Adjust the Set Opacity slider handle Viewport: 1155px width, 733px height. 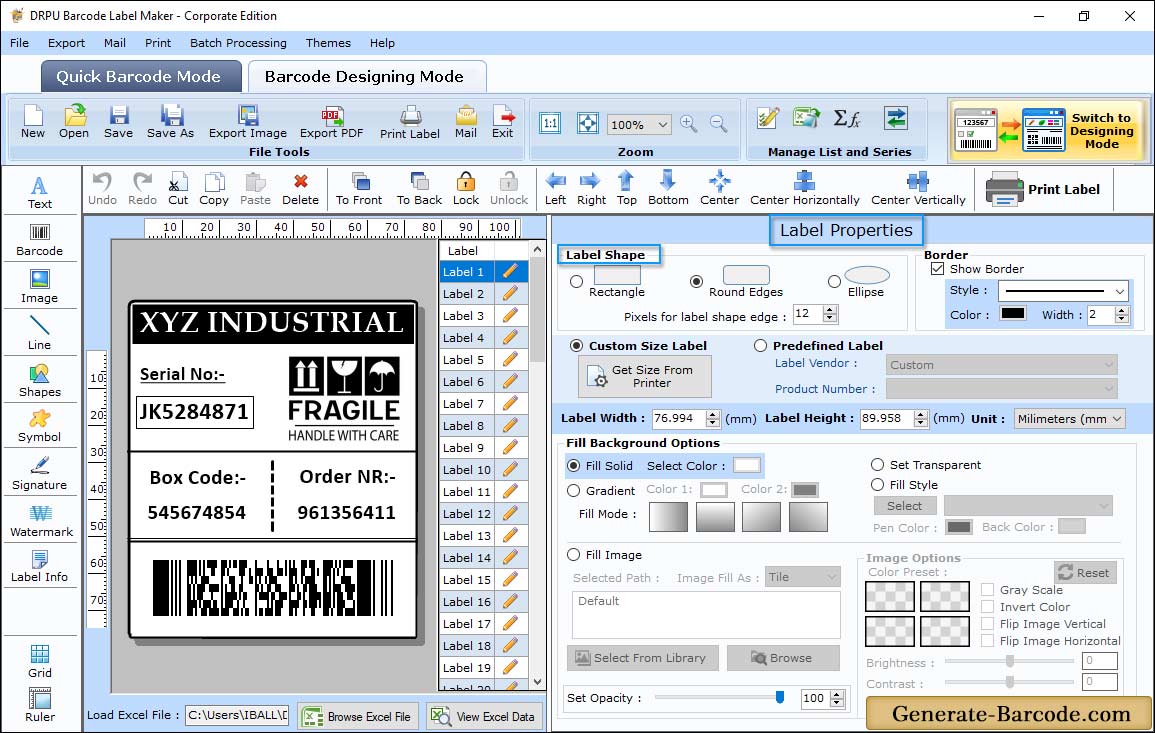780,697
